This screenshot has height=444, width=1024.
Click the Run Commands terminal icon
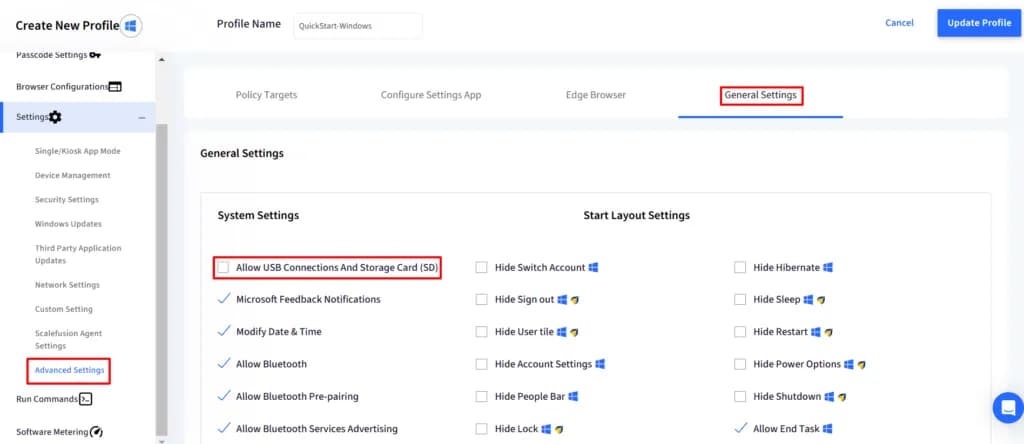86,399
